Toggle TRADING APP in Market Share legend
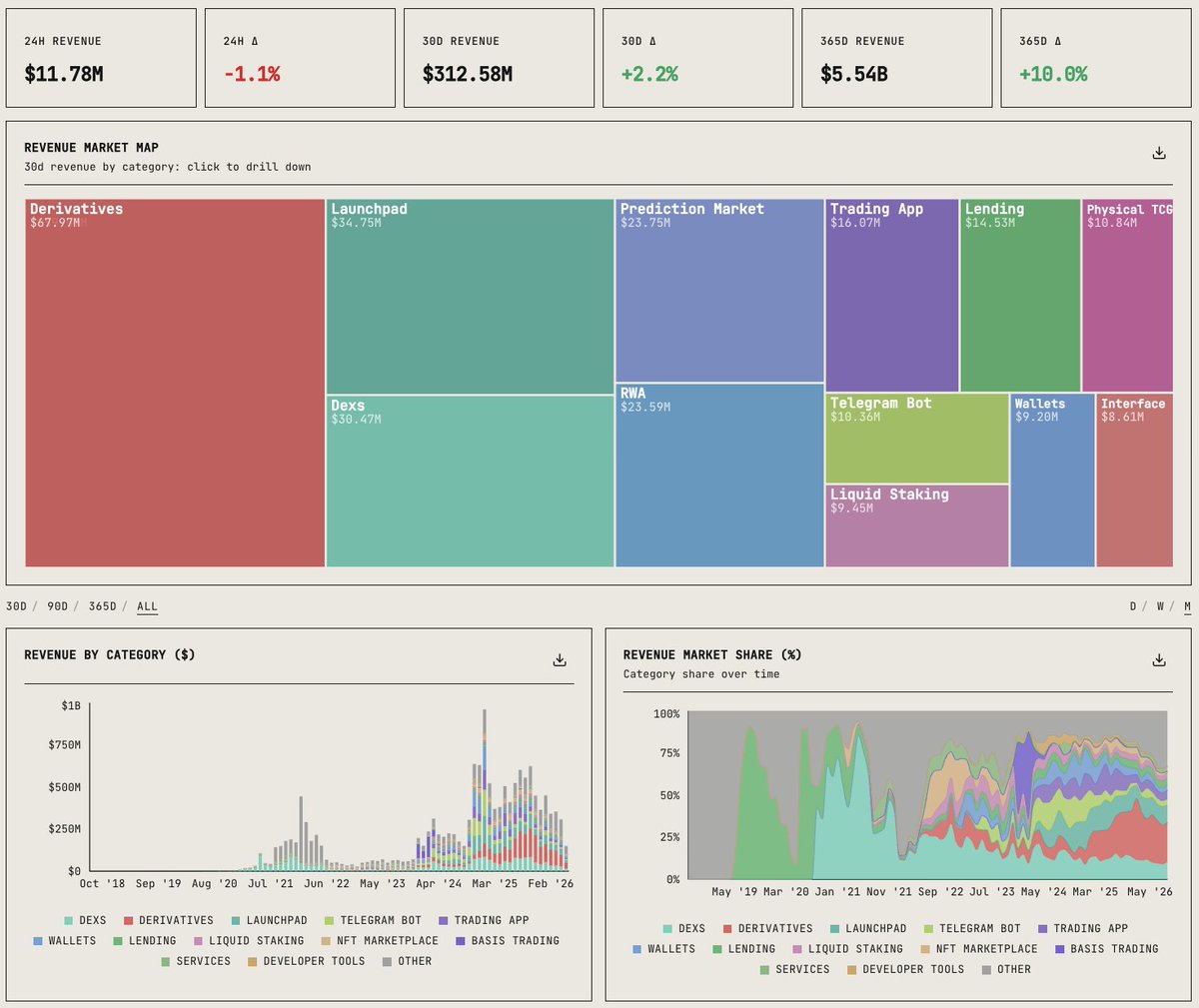Viewport: 1199px width, 1008px height. click(x=1083, y=928)
